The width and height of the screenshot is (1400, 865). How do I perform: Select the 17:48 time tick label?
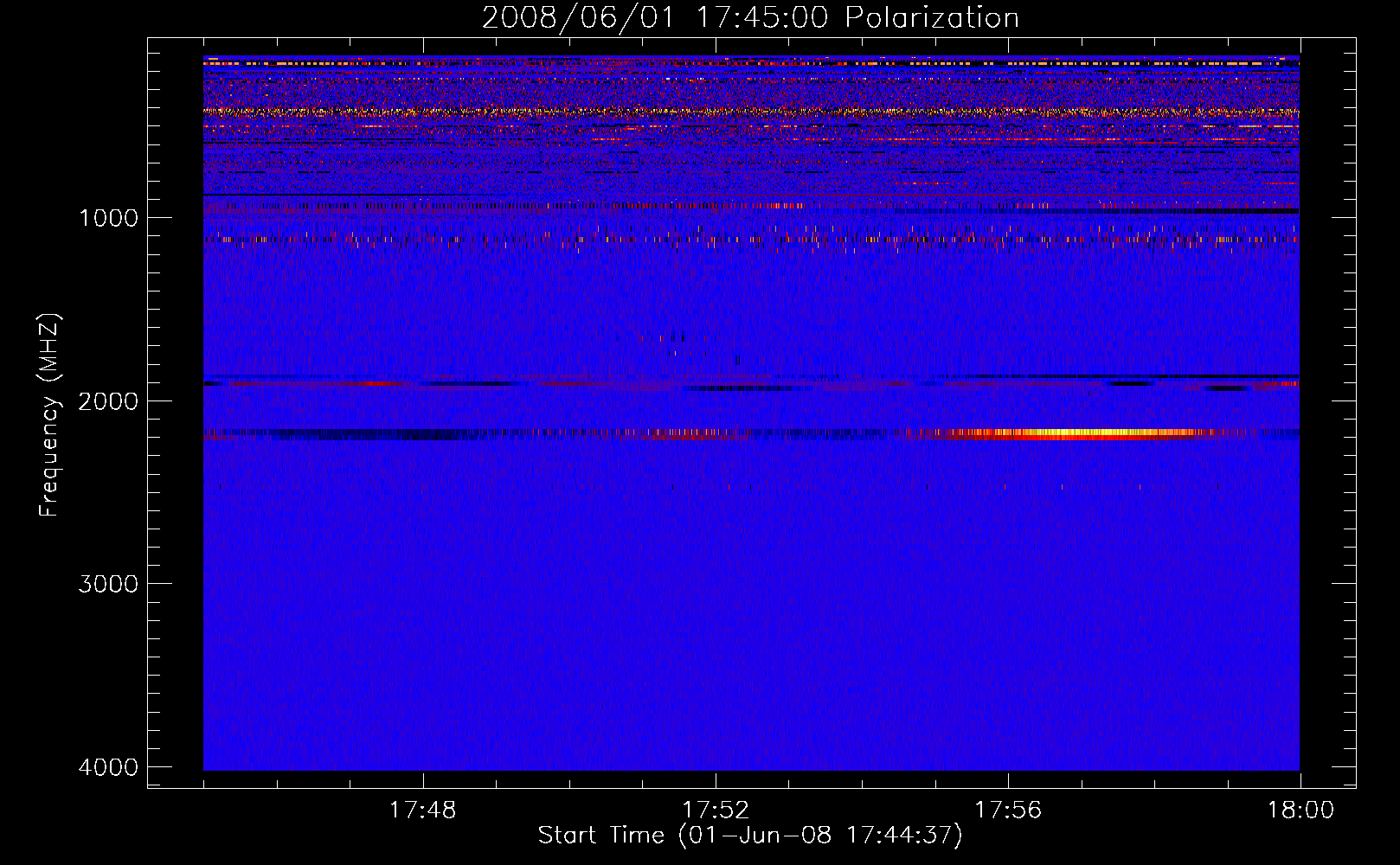pos(422,811)
